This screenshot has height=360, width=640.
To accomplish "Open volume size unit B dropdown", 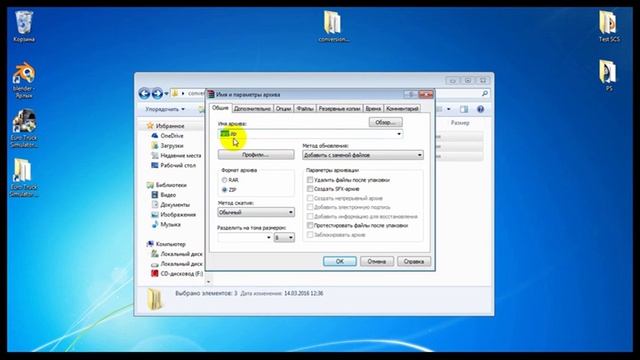I will 284,238.
